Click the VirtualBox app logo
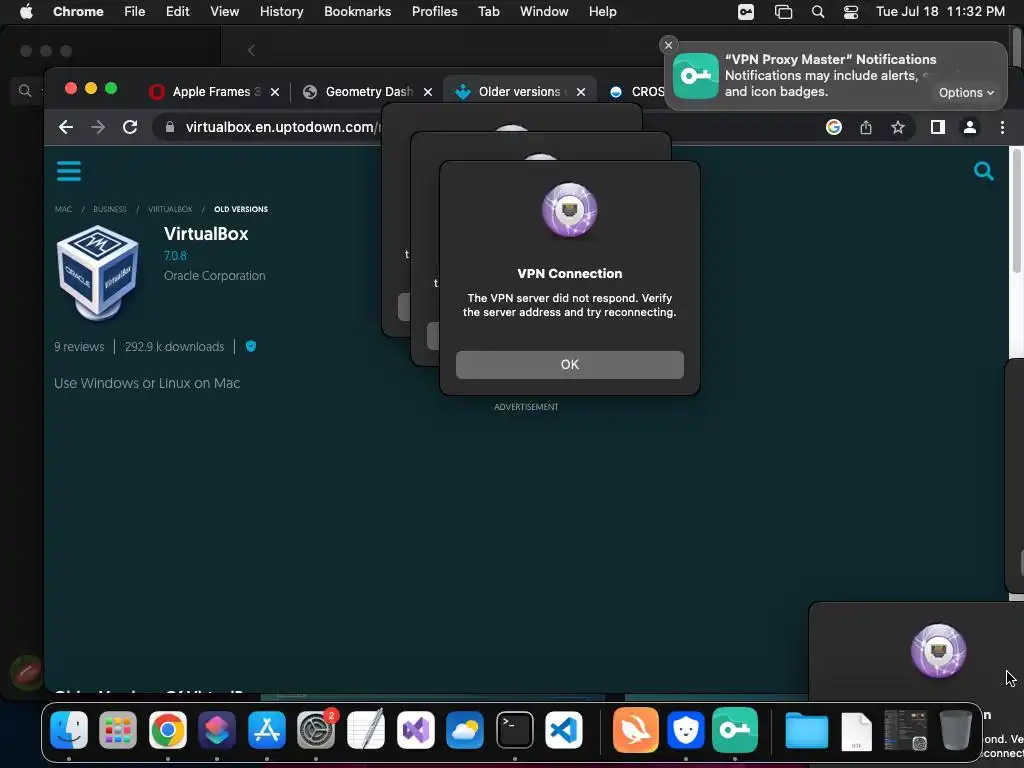1024x768 pixels. point(97,272)
